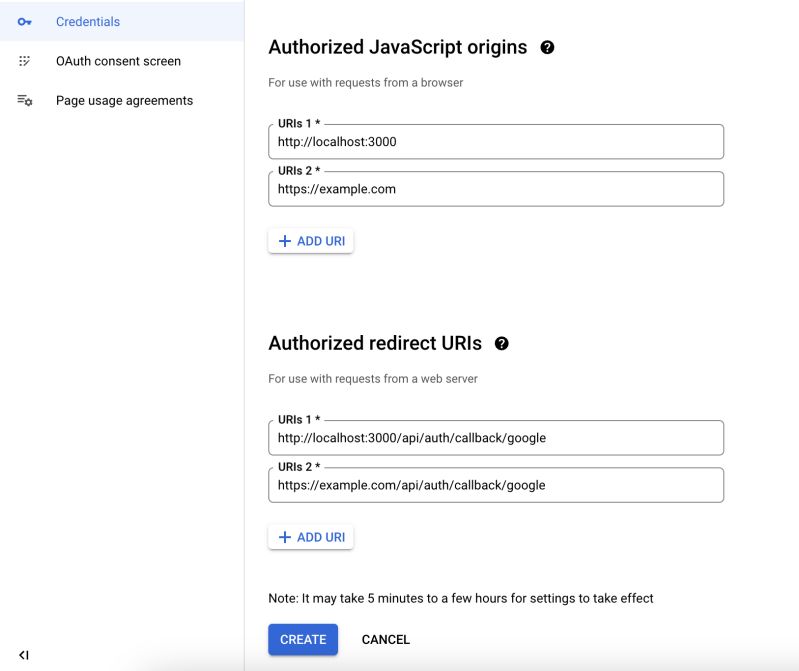Click the example.com callback redirect URI field

pyautogui.click(x=496, y=485)
